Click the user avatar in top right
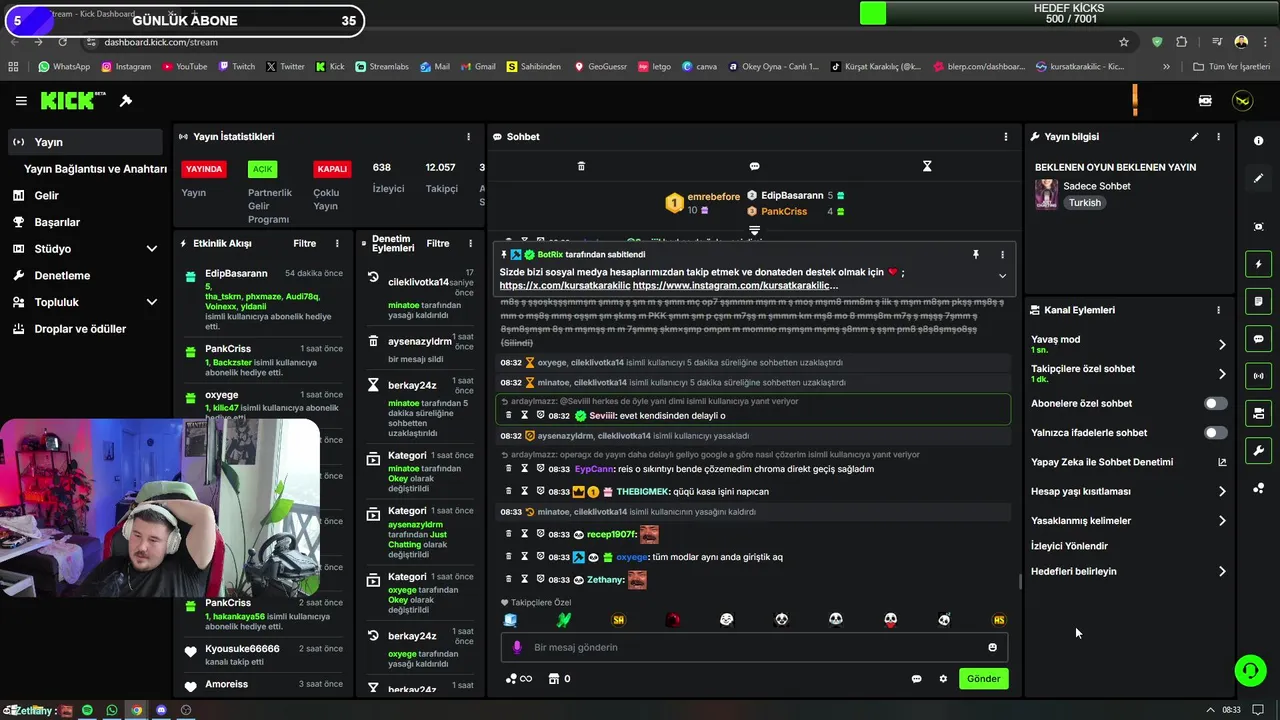Screen dimensions: 1280x720 [x=1242, y=101]
